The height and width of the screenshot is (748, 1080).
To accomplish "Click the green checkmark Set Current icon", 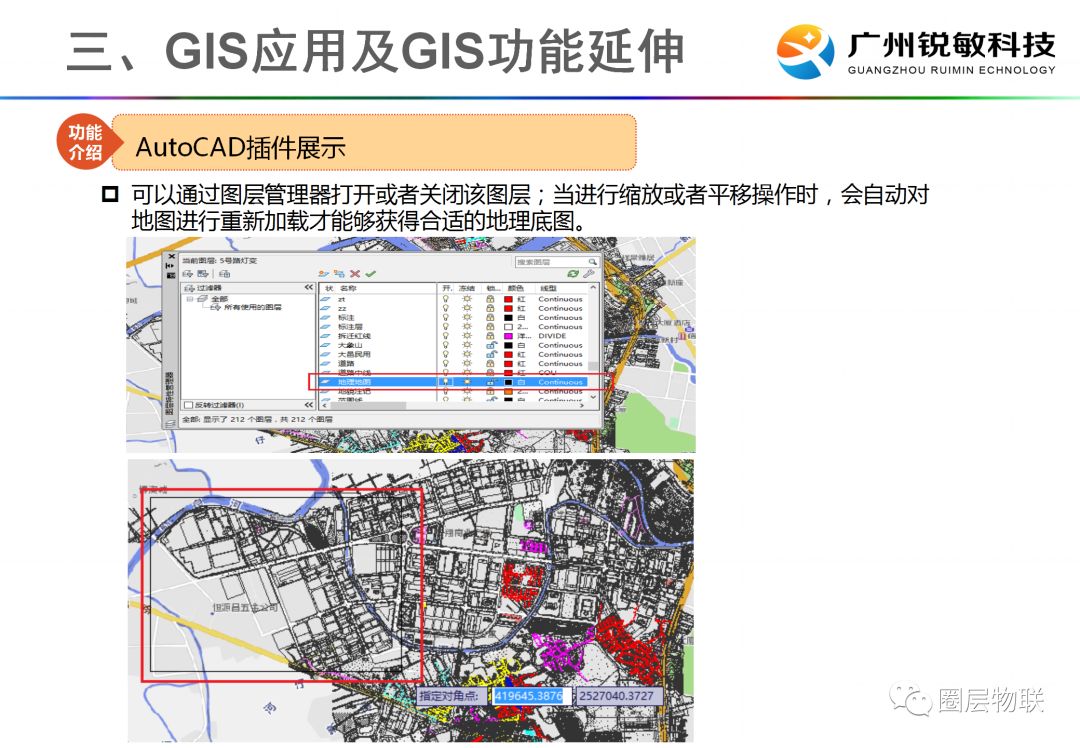I will pyautogui.click(x=371, y=273).
